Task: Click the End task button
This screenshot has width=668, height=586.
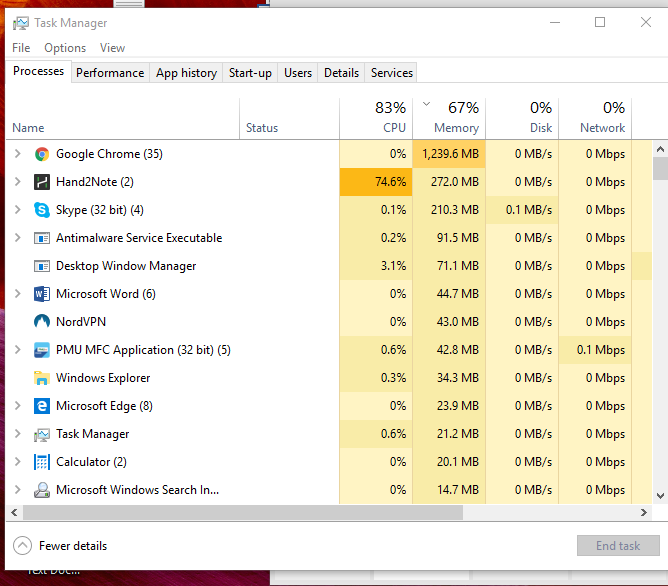Action: point(618,546)
